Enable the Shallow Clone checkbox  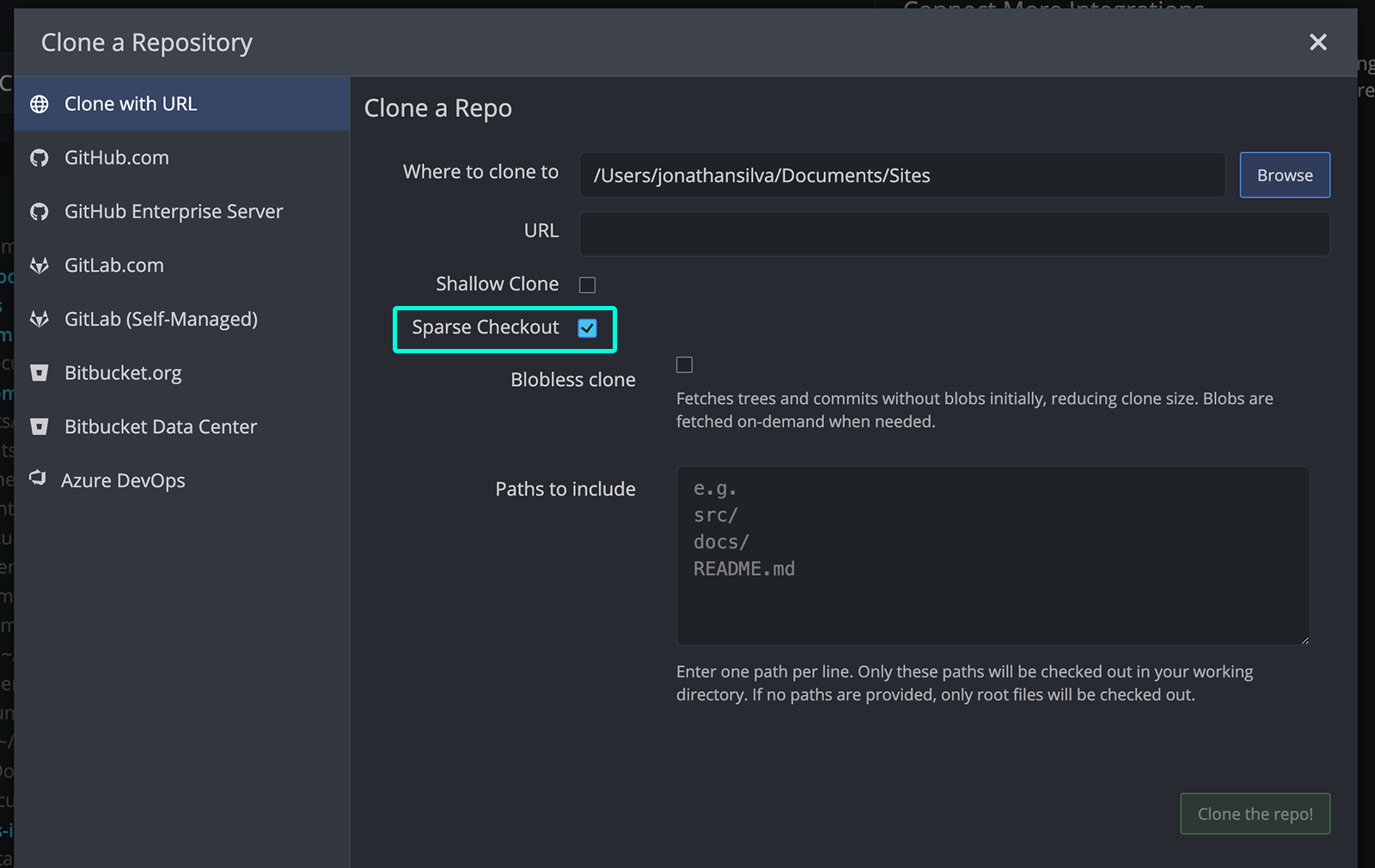(589, 284)
